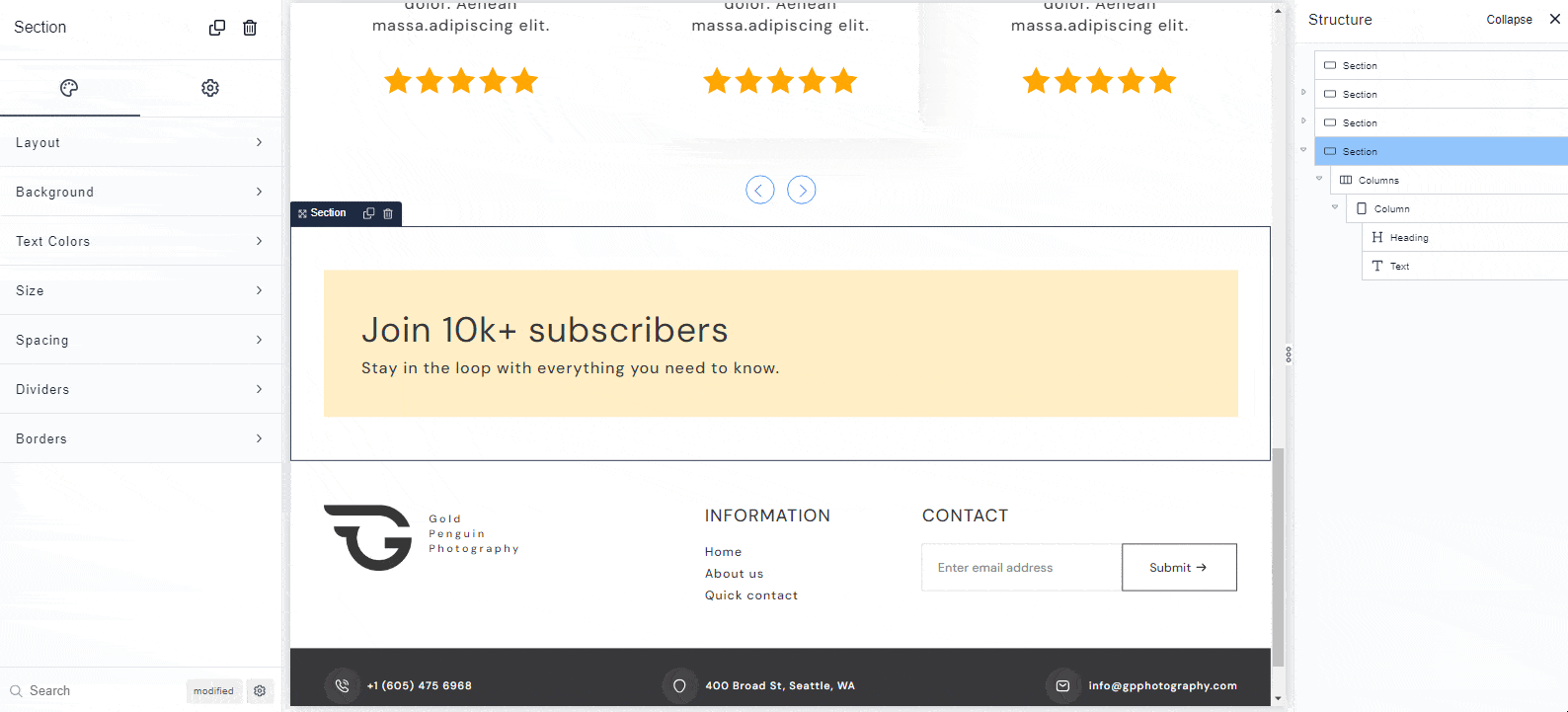Collapse the Columns node arrow in Structure

pyautogui.click(x=1319, y=179)
